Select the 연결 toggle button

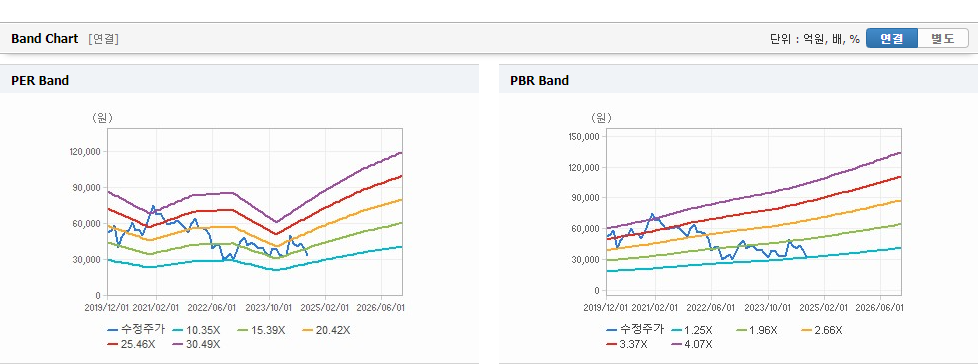pyautogui.click(x=892, y=39)
